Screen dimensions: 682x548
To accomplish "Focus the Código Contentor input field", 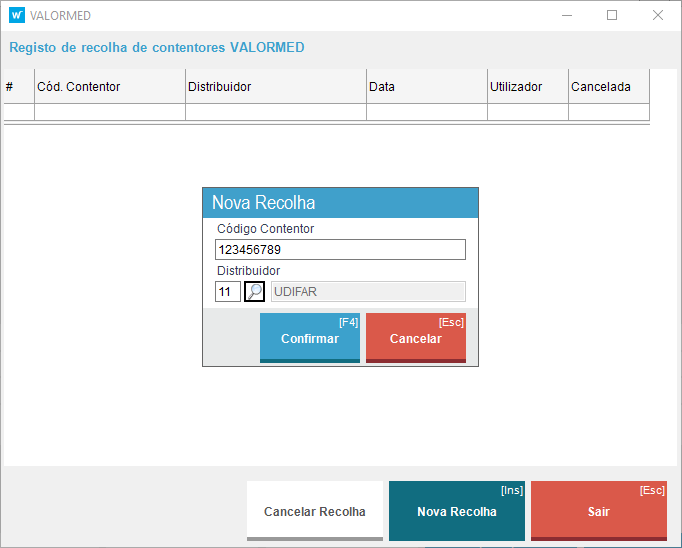I will point(340,250).
